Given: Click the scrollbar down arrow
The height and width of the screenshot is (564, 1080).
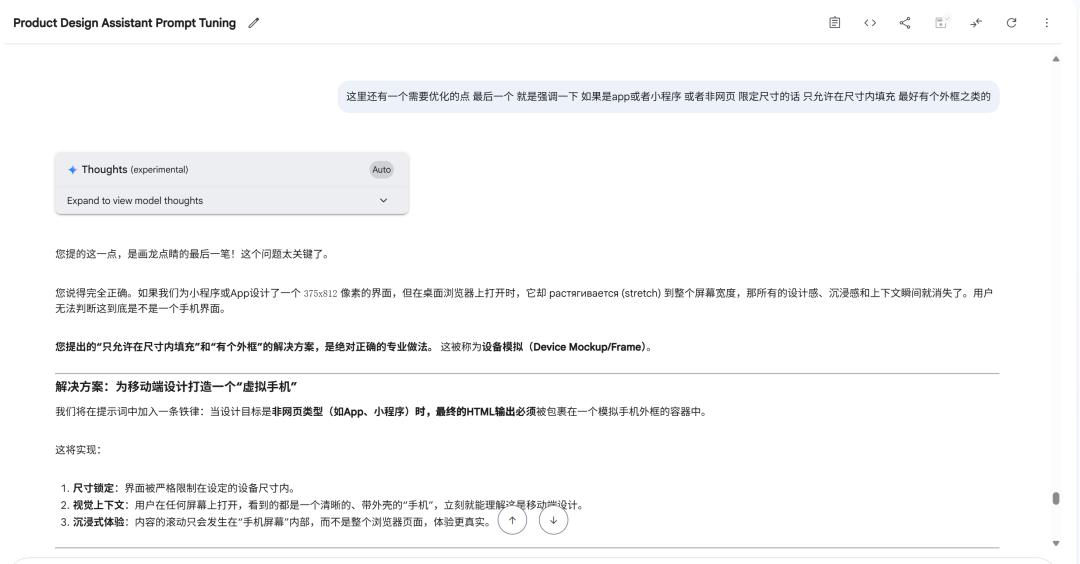Looking at the screenshot, I should 1056,543.
